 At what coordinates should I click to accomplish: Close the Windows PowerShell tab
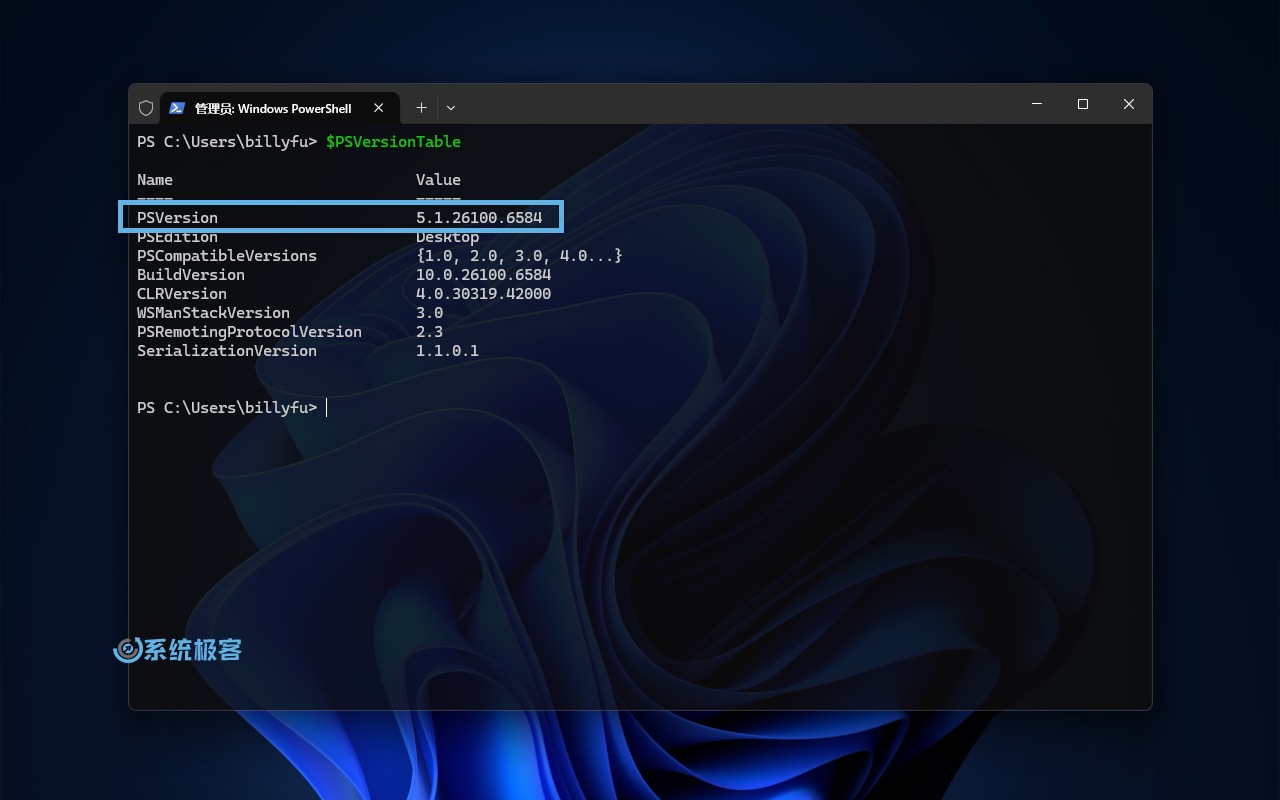pos(379,108)
